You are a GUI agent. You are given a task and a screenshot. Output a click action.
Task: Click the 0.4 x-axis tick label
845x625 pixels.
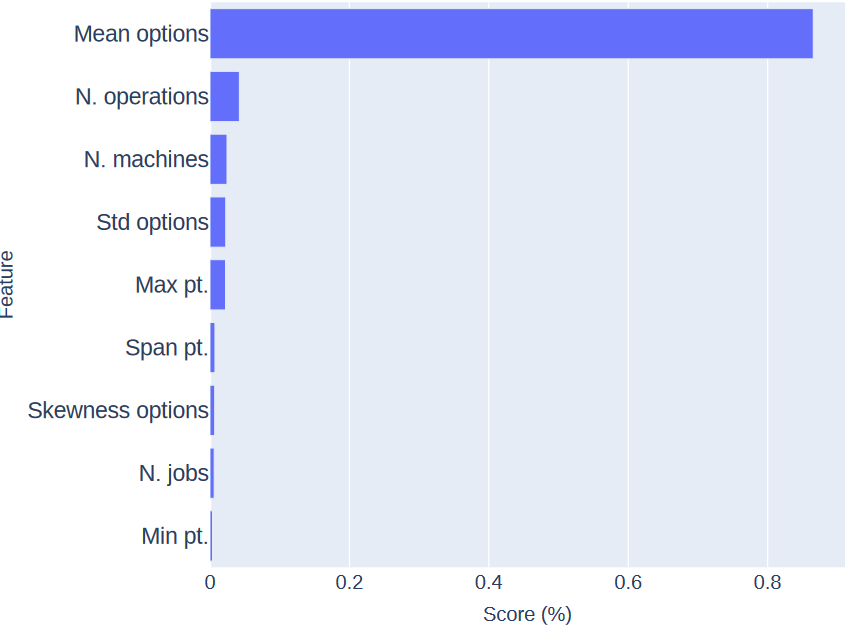click(x=489, y=582)
